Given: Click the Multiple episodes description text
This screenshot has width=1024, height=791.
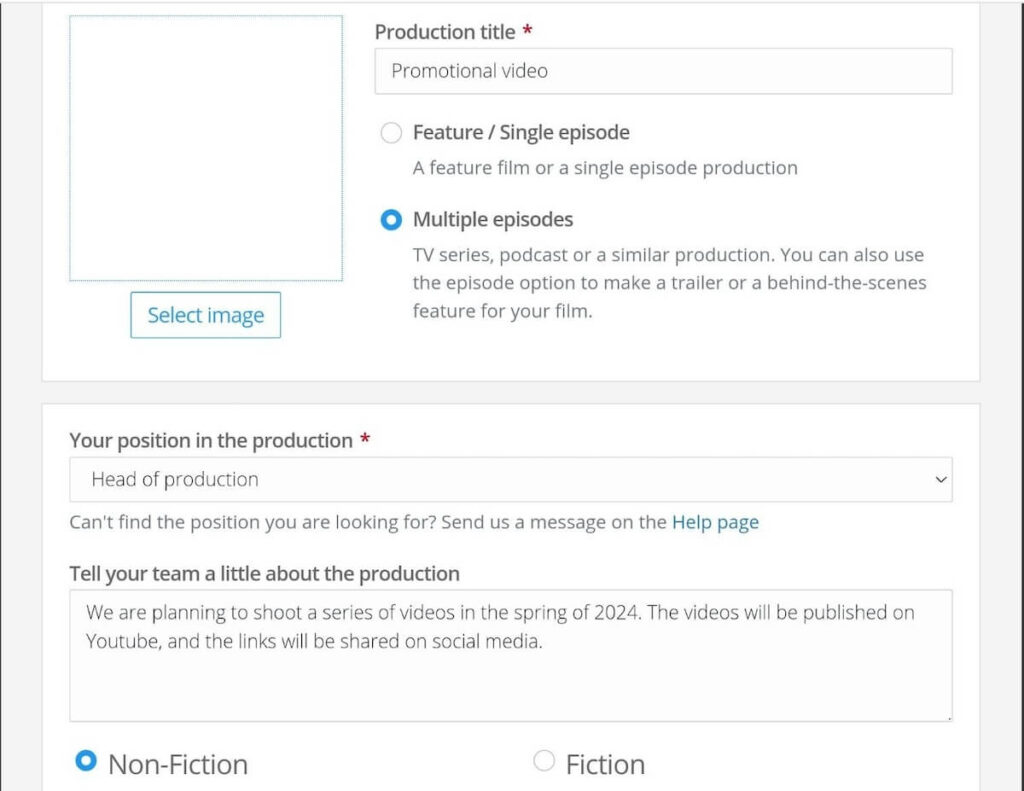Looking at the screenshot, I should pyautogui.click(x=669, y=282).
